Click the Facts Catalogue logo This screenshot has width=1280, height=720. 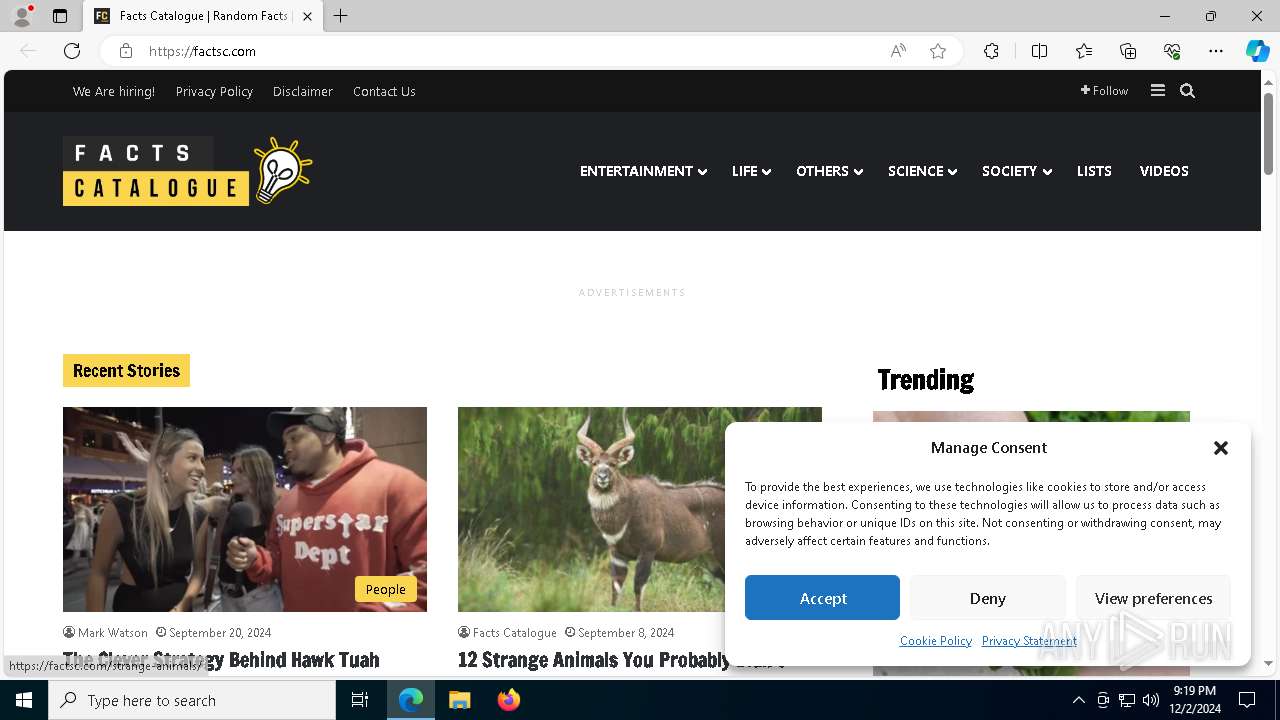[x=188, y=171]
